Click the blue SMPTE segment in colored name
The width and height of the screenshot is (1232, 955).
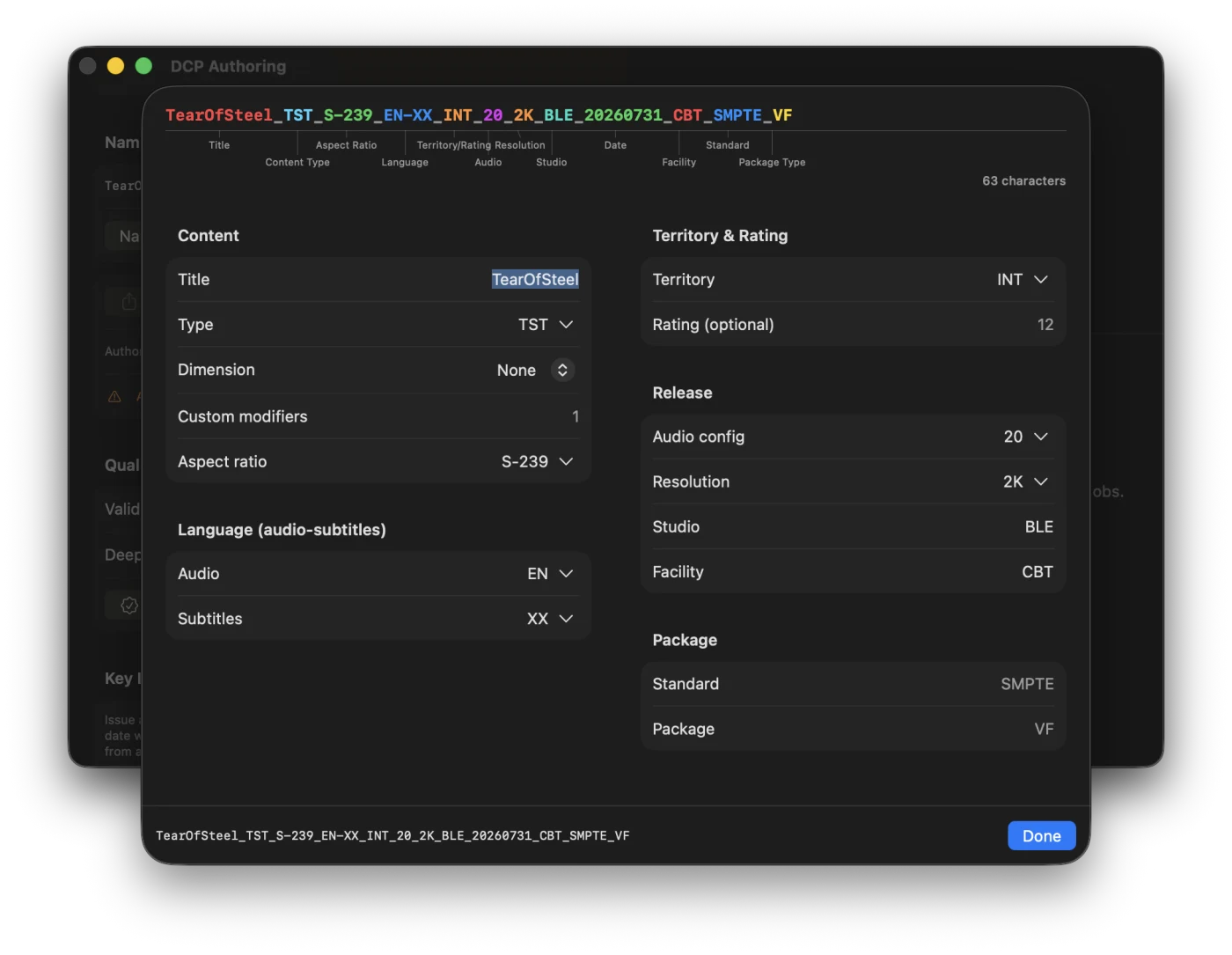click(737, 115)
